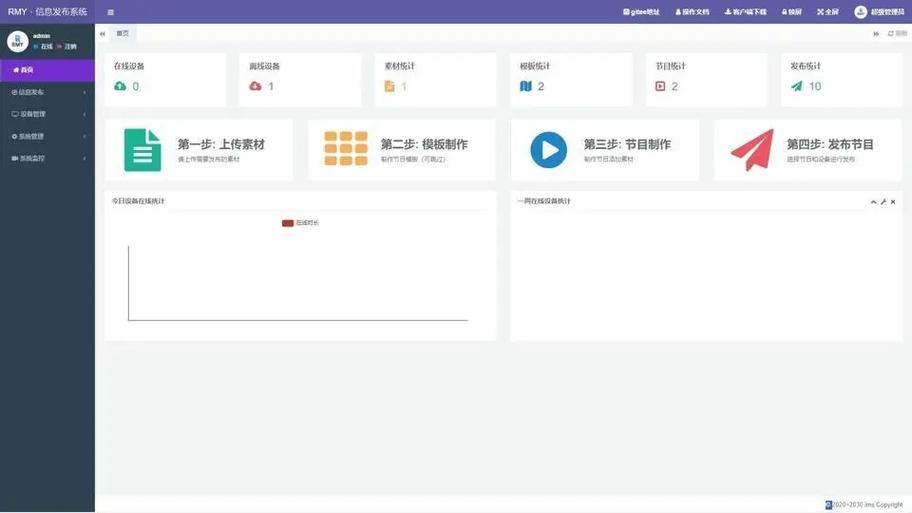Click the blue play circle icon

point(548,150)
